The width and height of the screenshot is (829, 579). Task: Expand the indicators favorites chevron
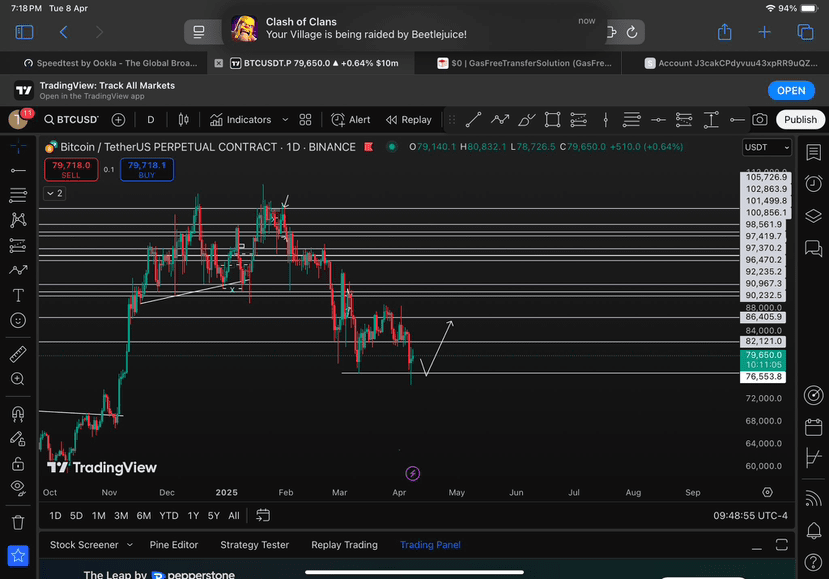pyautogui.click(x=285, y=120)
